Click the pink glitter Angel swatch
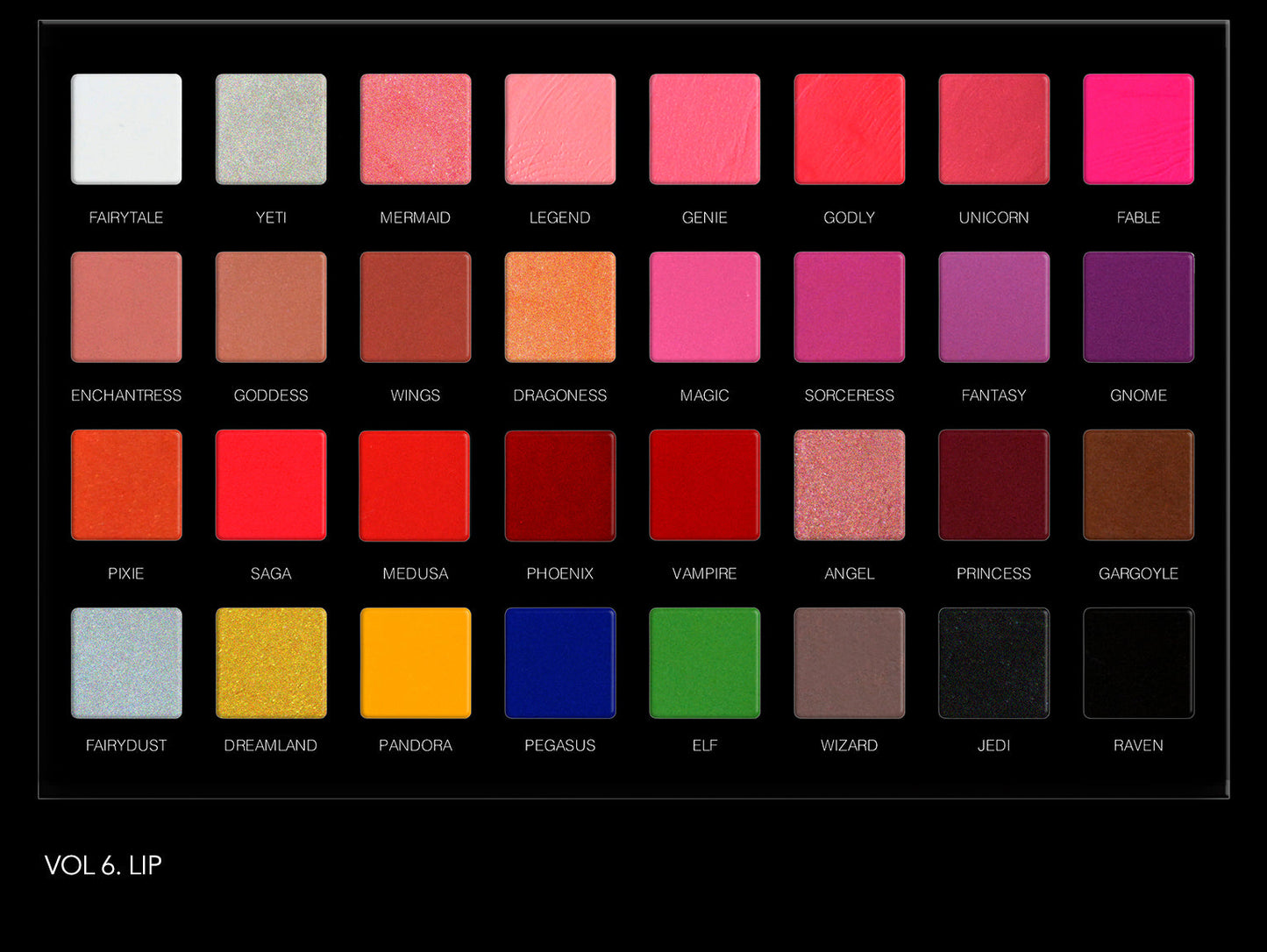The image size is (1267, 952). pyautogui.click(x=849, y=485)
